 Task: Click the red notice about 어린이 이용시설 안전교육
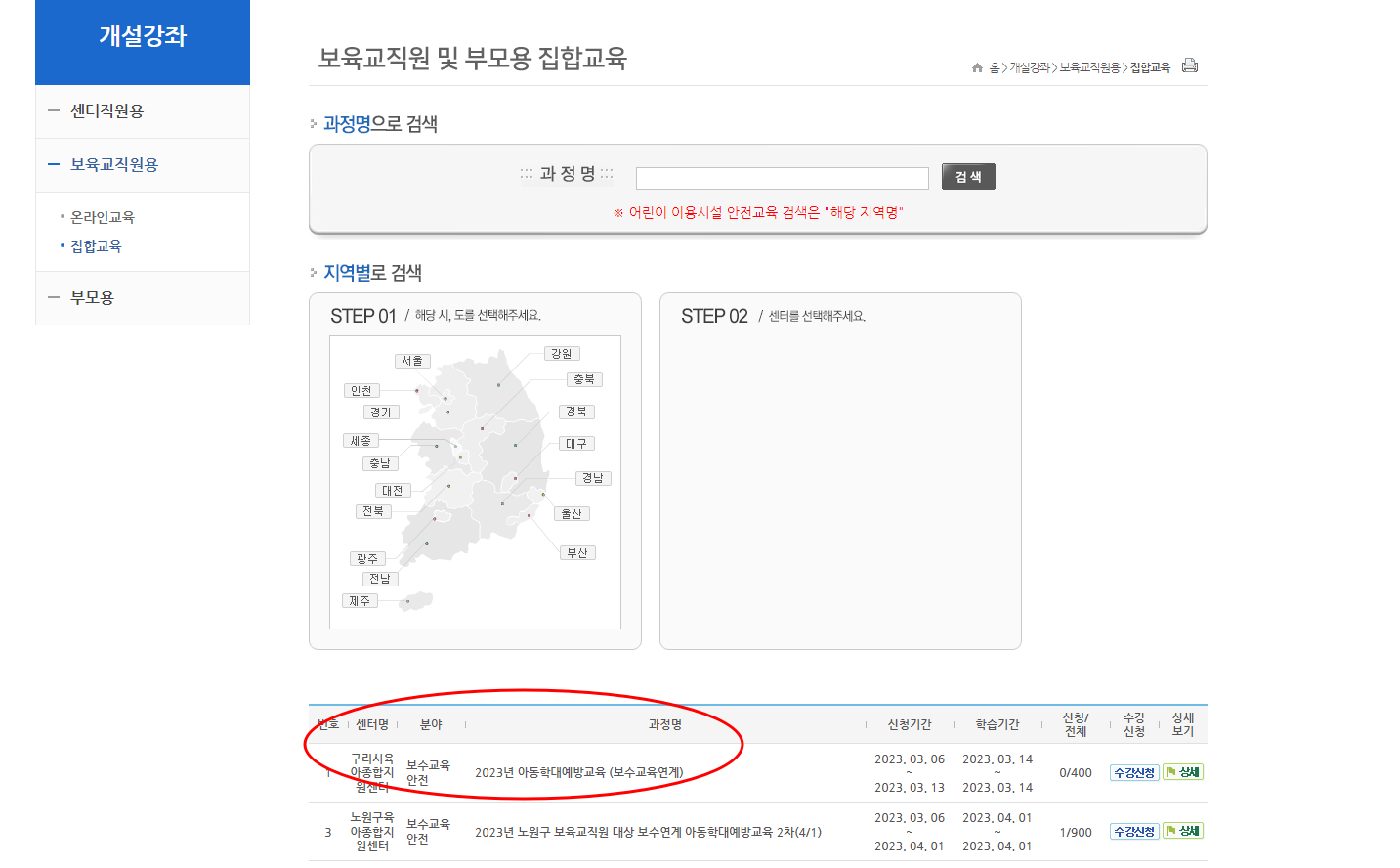tap(758, 213)
